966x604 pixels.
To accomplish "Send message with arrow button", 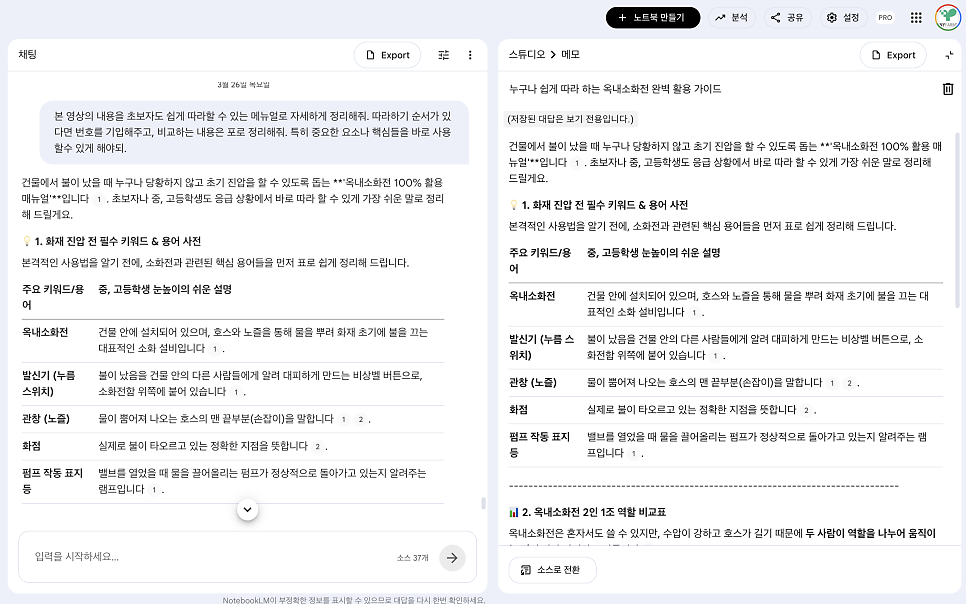I will pos(452,558).
